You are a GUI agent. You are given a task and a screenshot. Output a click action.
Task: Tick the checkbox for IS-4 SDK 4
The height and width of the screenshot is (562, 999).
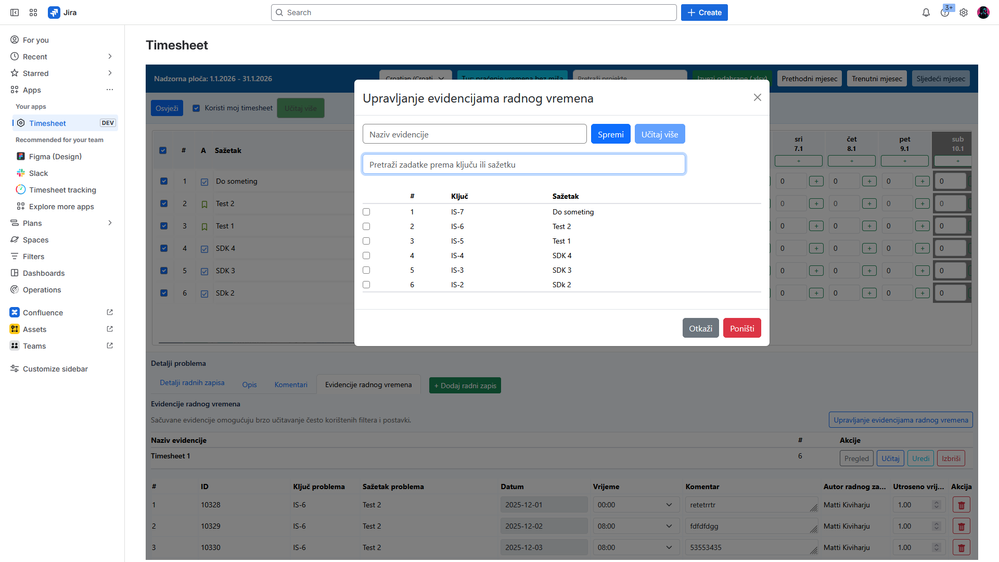coord(366,256)
